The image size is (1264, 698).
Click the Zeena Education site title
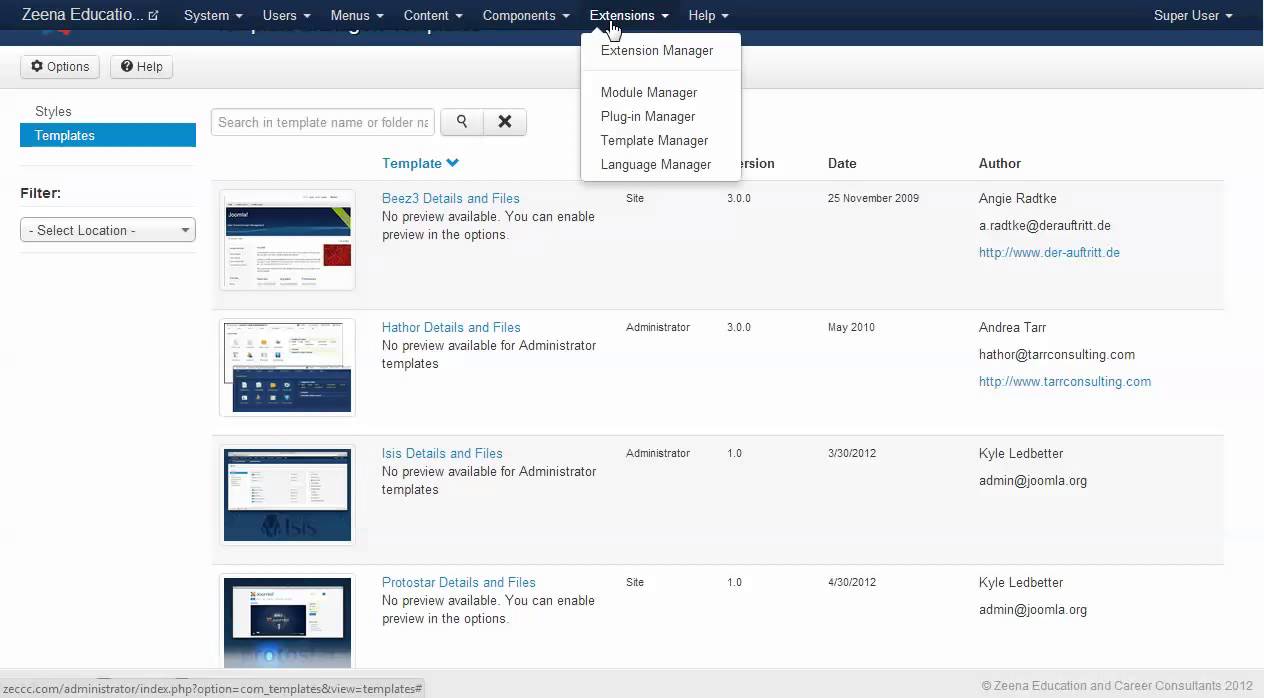click(82, 15)
